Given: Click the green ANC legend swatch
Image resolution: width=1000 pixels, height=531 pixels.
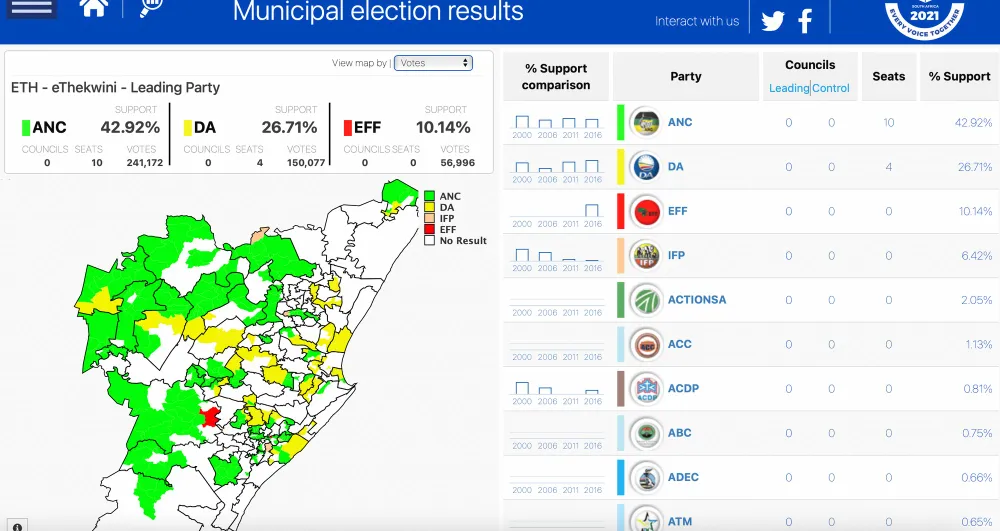Looking at the screenshot, I should tap(429, 197).
